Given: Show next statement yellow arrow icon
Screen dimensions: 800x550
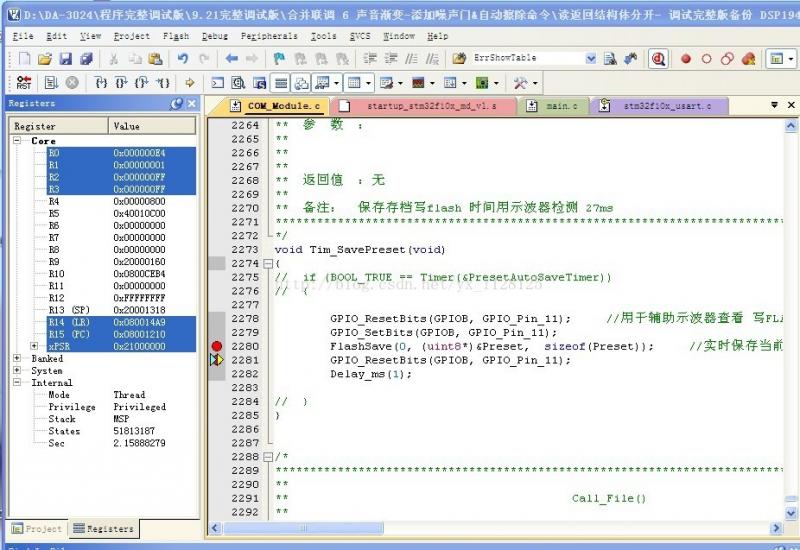Looking at the screenshot, I should click(x=190, y=83).
